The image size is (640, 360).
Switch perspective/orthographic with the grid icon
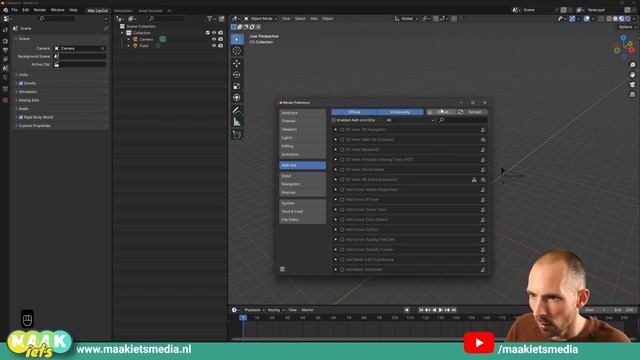tap(632, 94)
